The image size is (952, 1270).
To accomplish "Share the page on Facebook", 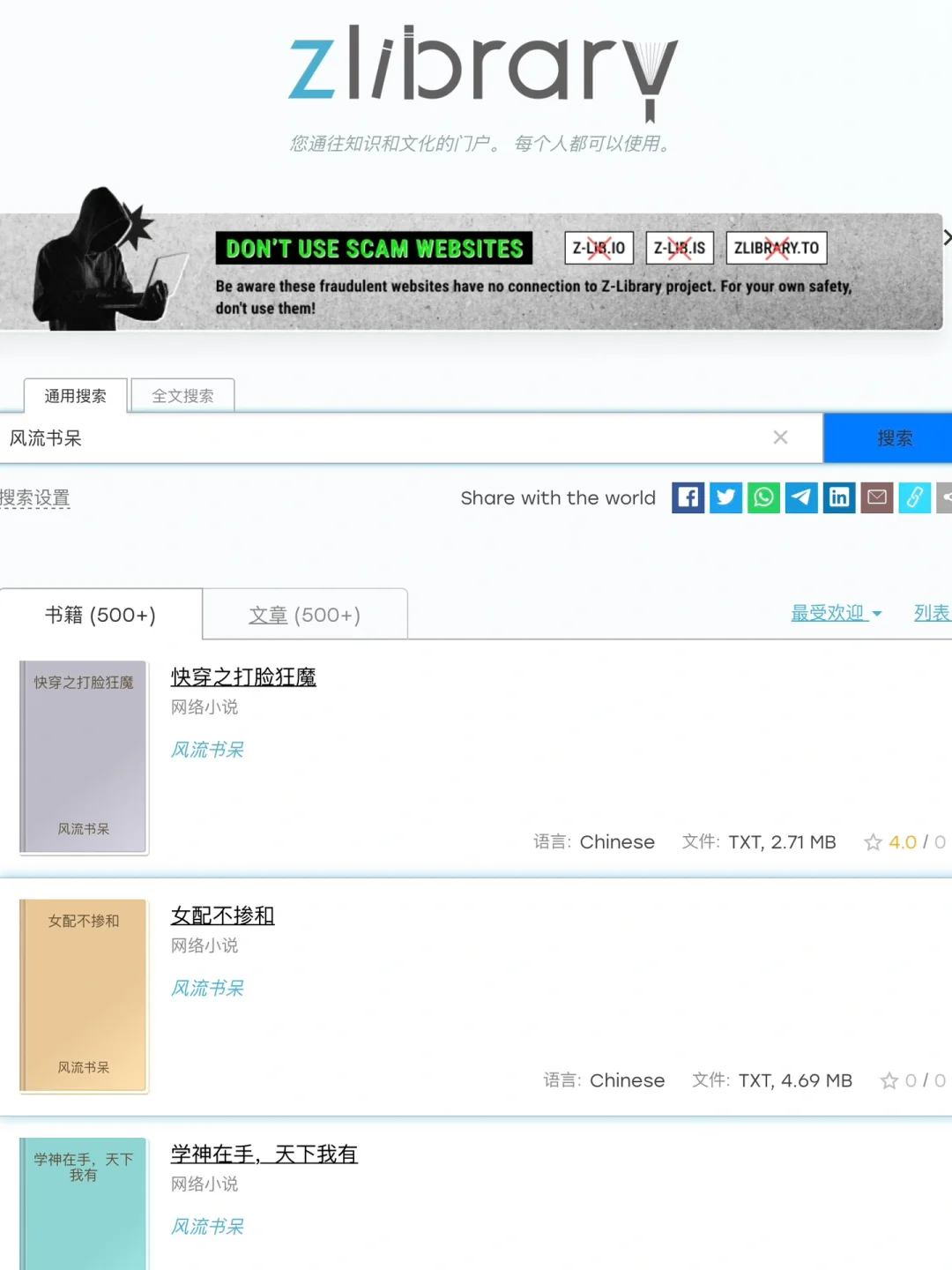I will point(688,498).
